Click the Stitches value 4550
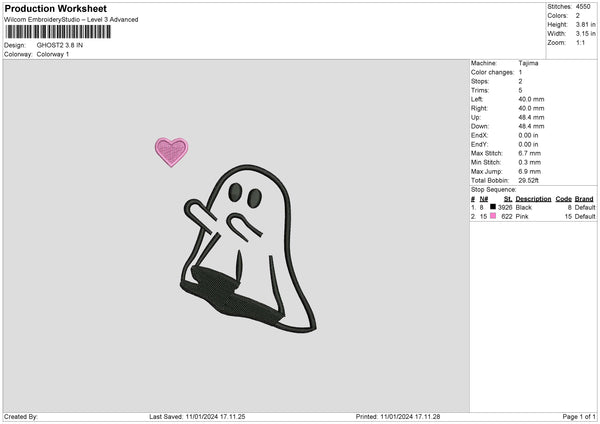 [x=583, y=7]
